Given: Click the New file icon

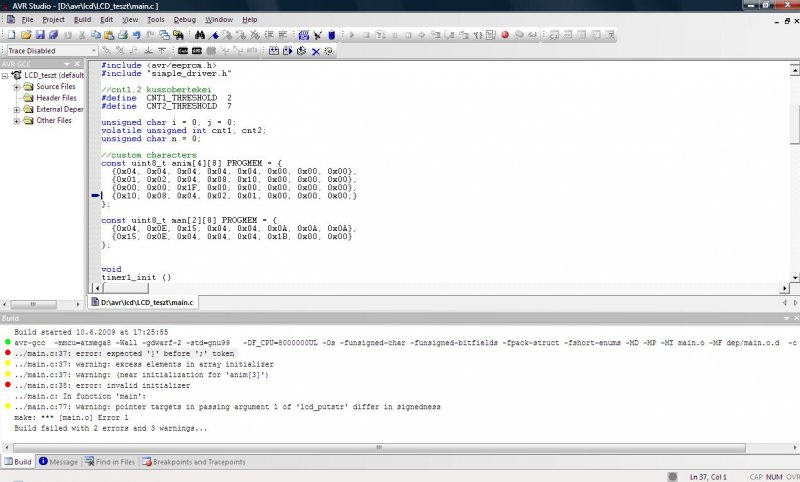Looking at the screenshot, I should (11, 35).
